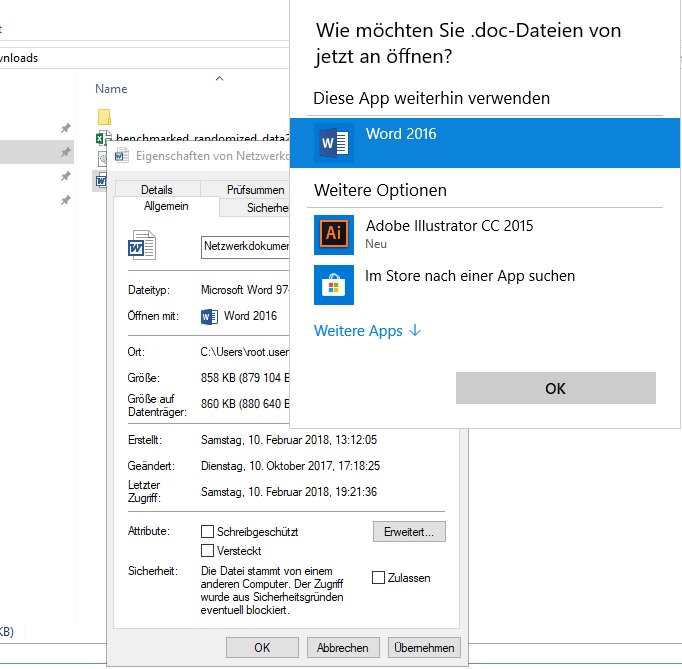This screenshot has width=682, height=669.
Task: Click the Erstellt date Samstag, 10. Februar 2018, 13:12:05
Action: (289, 440)
